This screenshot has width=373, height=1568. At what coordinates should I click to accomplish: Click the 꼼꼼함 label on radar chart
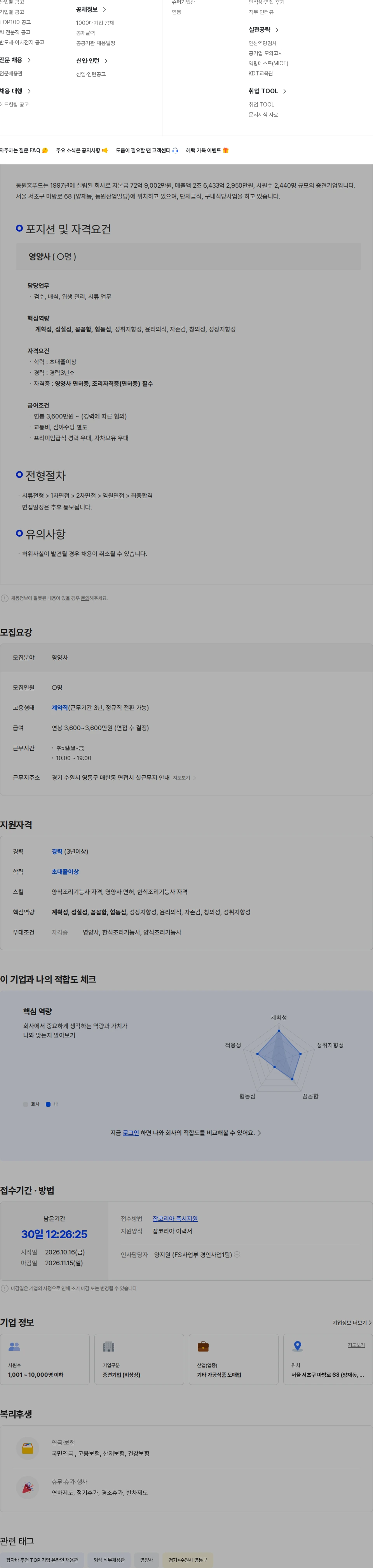pos(310,1096)
